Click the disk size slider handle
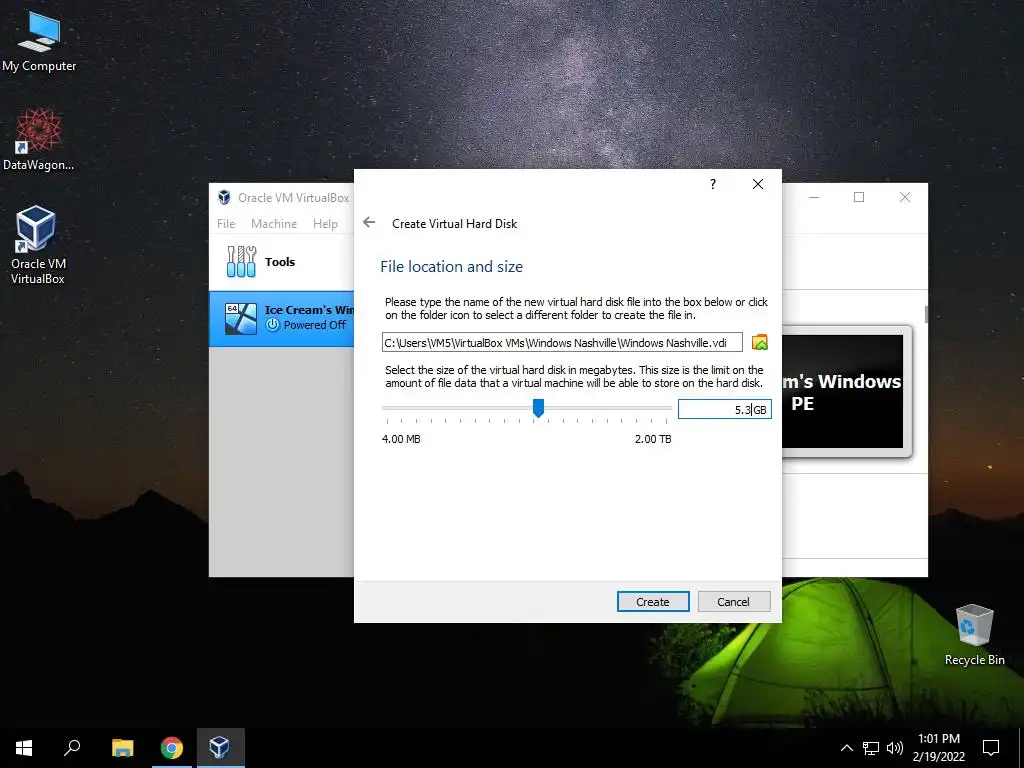 point(538,408)
